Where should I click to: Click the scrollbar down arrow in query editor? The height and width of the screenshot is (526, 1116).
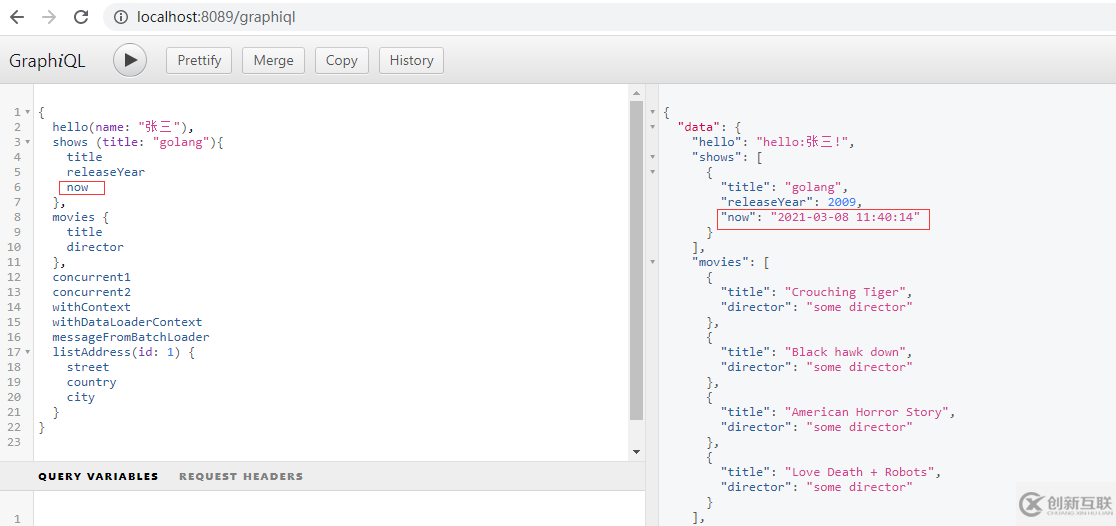click(x=636, y=451)
